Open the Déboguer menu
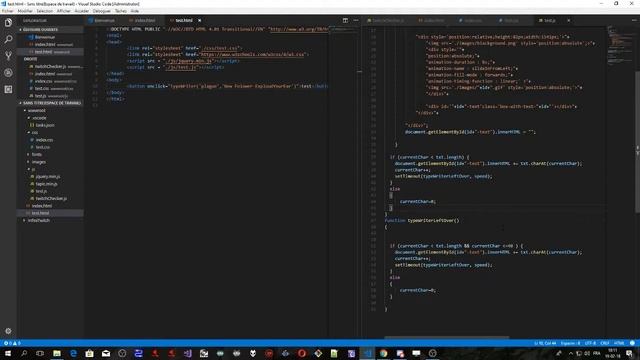This screenshot has height=360, width=640. pyautogui.click(x=102, y=11)
